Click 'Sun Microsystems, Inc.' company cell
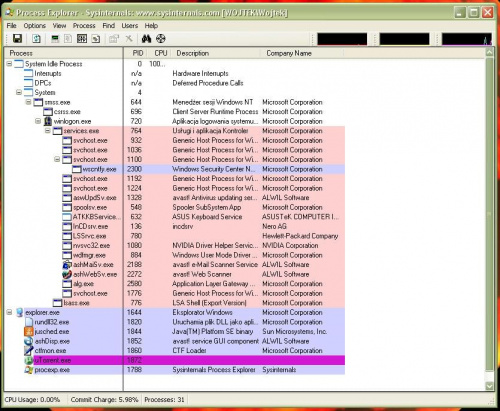Image resolution: width=500 pixels, height=411 pixels. (294, 332)
